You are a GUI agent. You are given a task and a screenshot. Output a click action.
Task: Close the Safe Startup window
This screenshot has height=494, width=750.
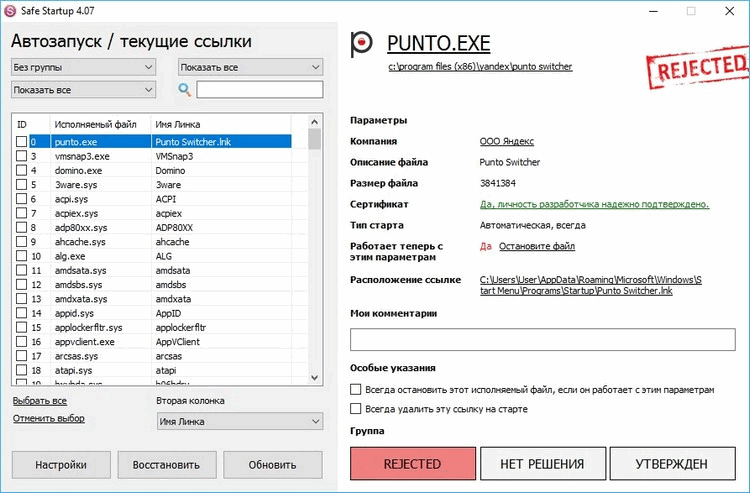(729, 11)
